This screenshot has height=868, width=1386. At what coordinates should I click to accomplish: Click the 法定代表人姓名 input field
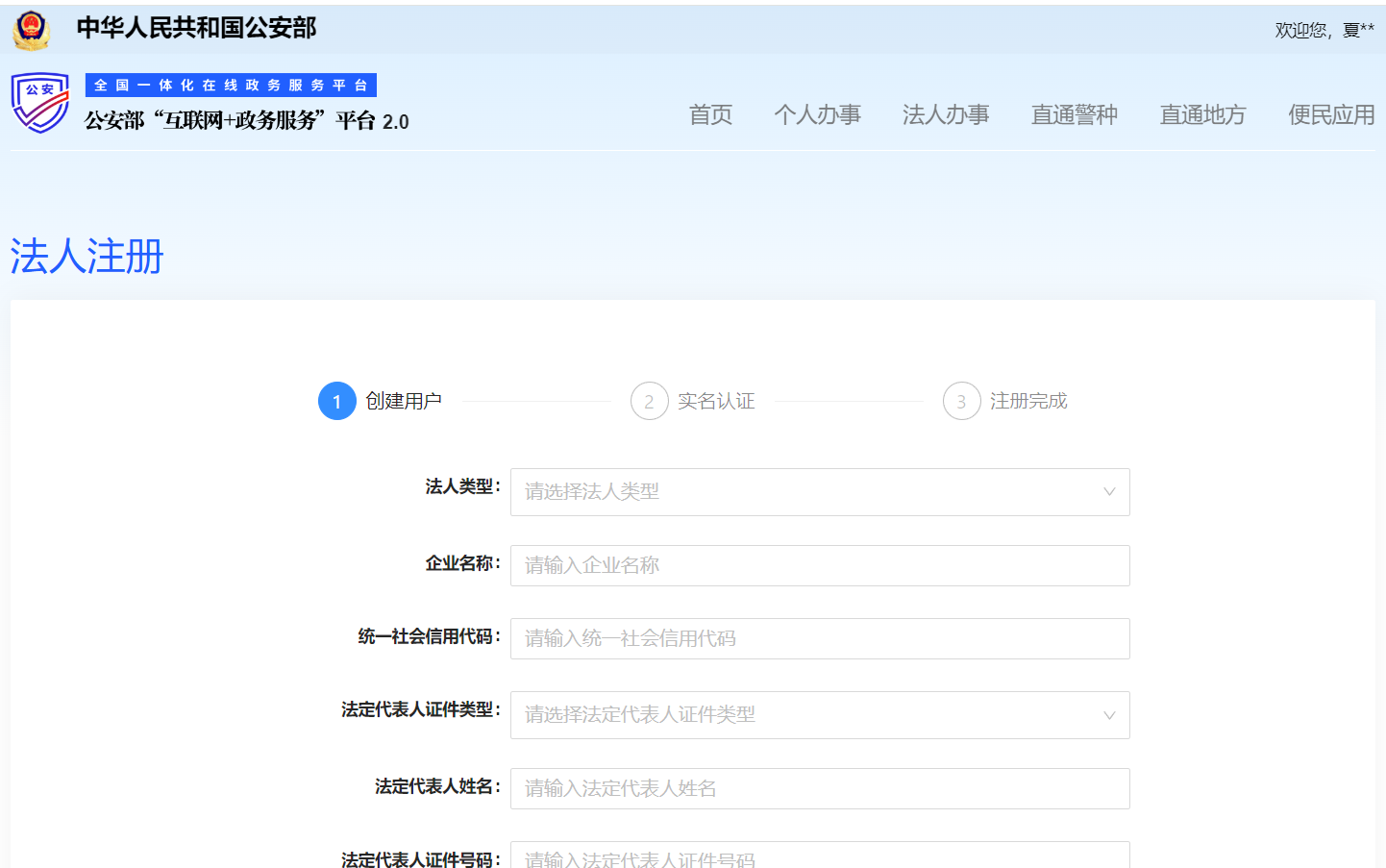pyautogui.click(x=819, y=788)
